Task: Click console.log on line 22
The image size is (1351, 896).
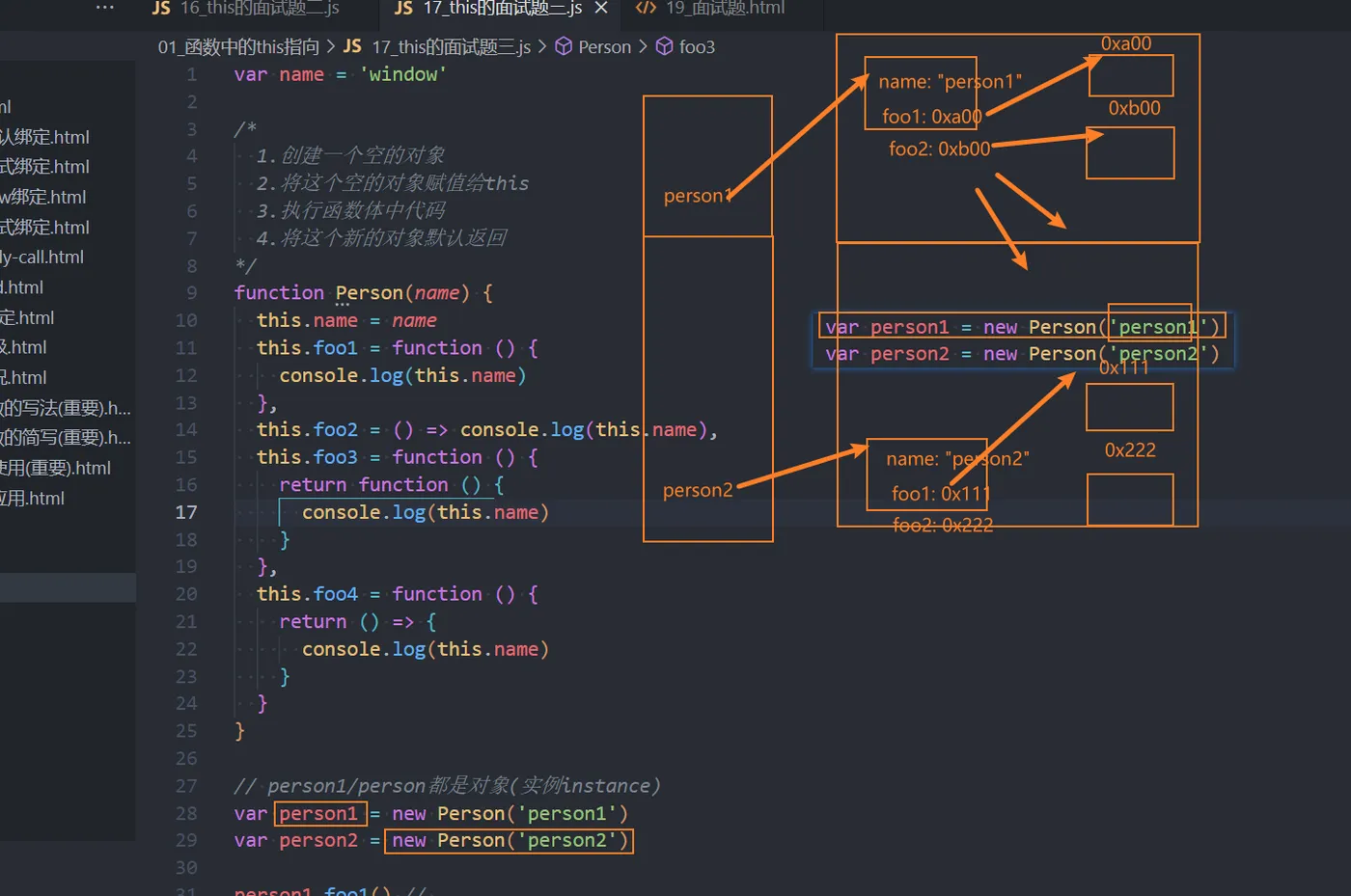Action: (x=364, y=649)
